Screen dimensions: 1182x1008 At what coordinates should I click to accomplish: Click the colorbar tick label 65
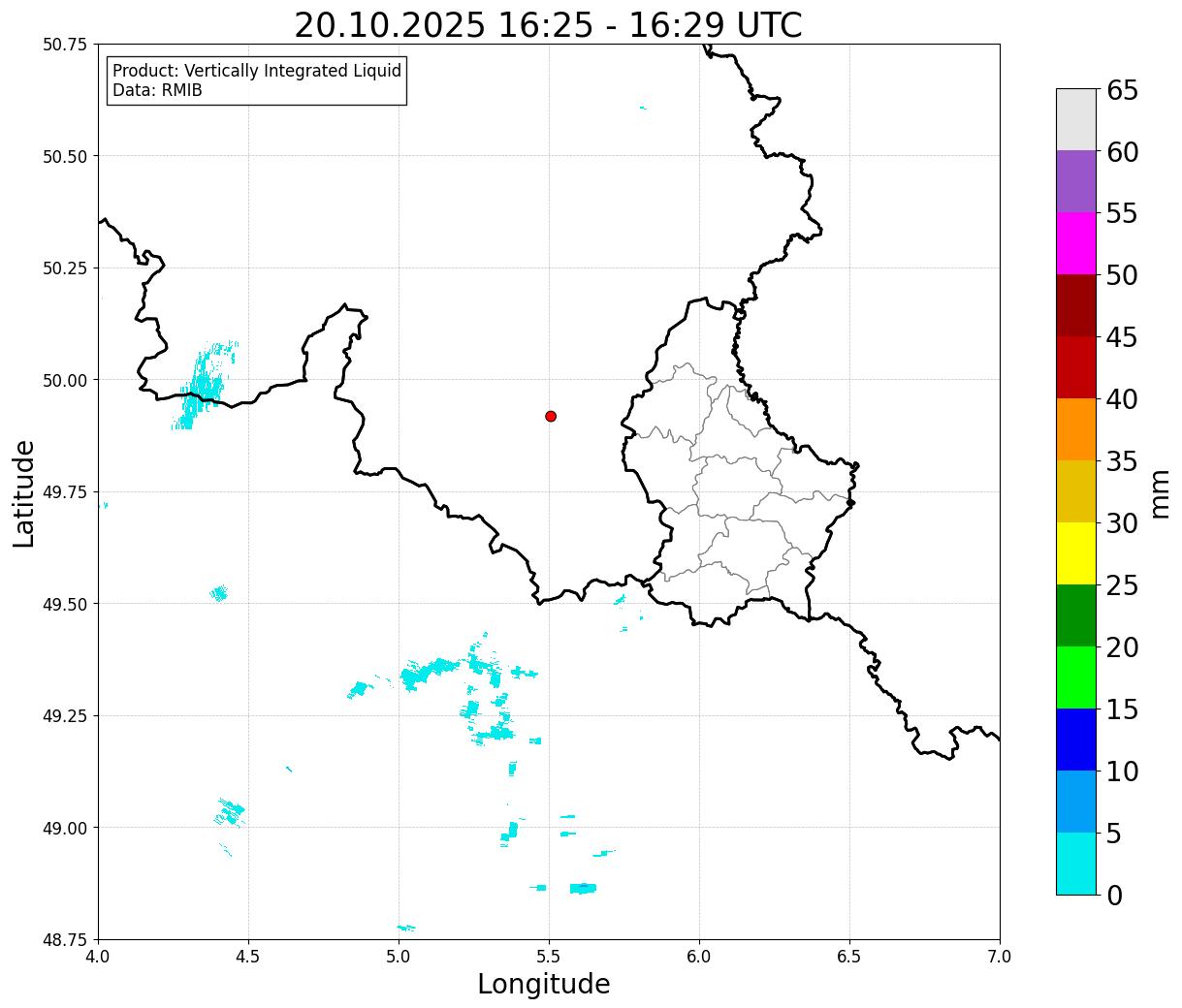point(1122,91)
